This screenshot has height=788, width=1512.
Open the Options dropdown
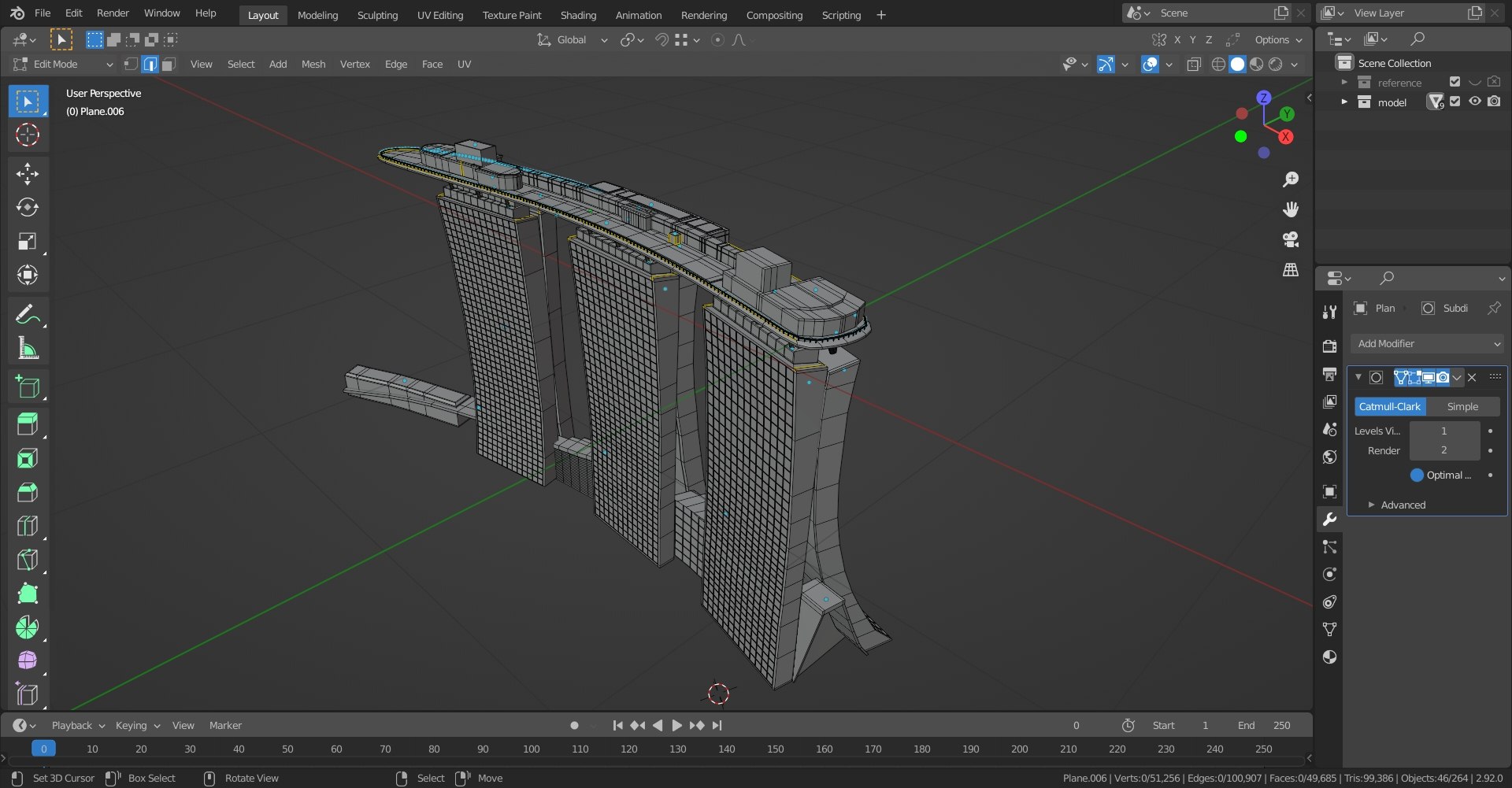(1279, 40)
